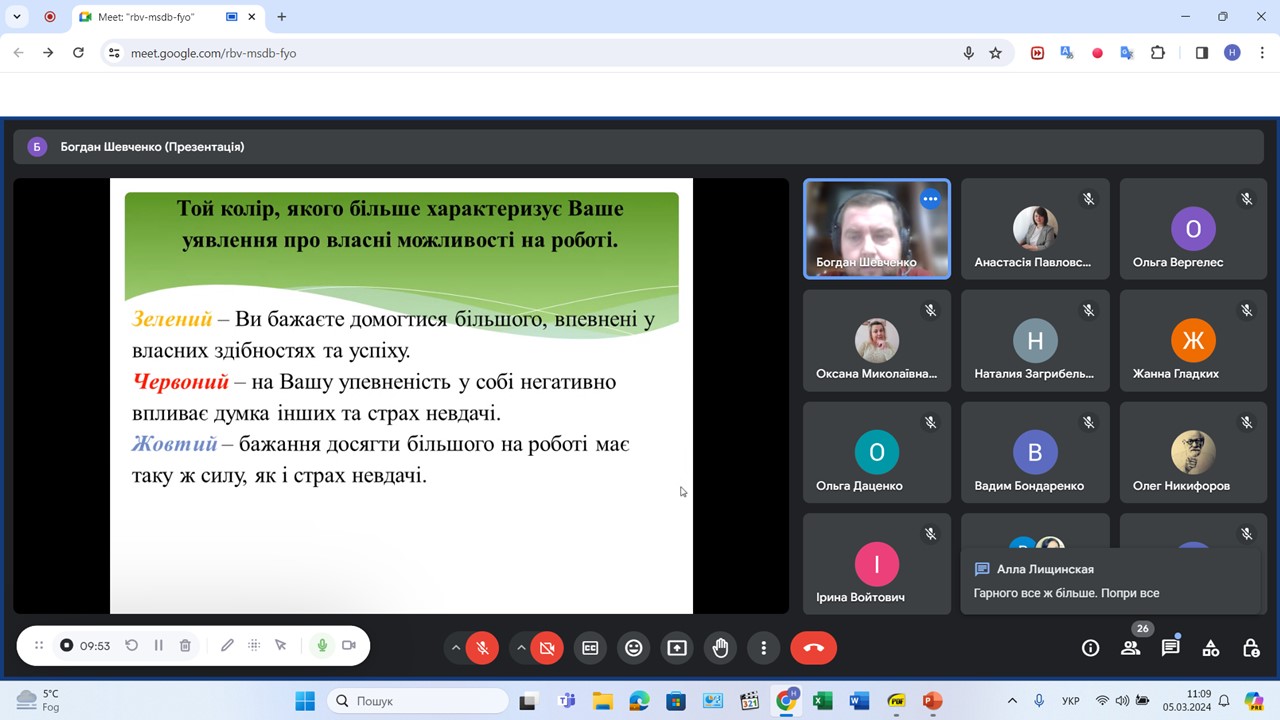Viewport: 1280px width, 720px height.
Task: Expand video settings arrow beside camera
Action: point(521,648)
